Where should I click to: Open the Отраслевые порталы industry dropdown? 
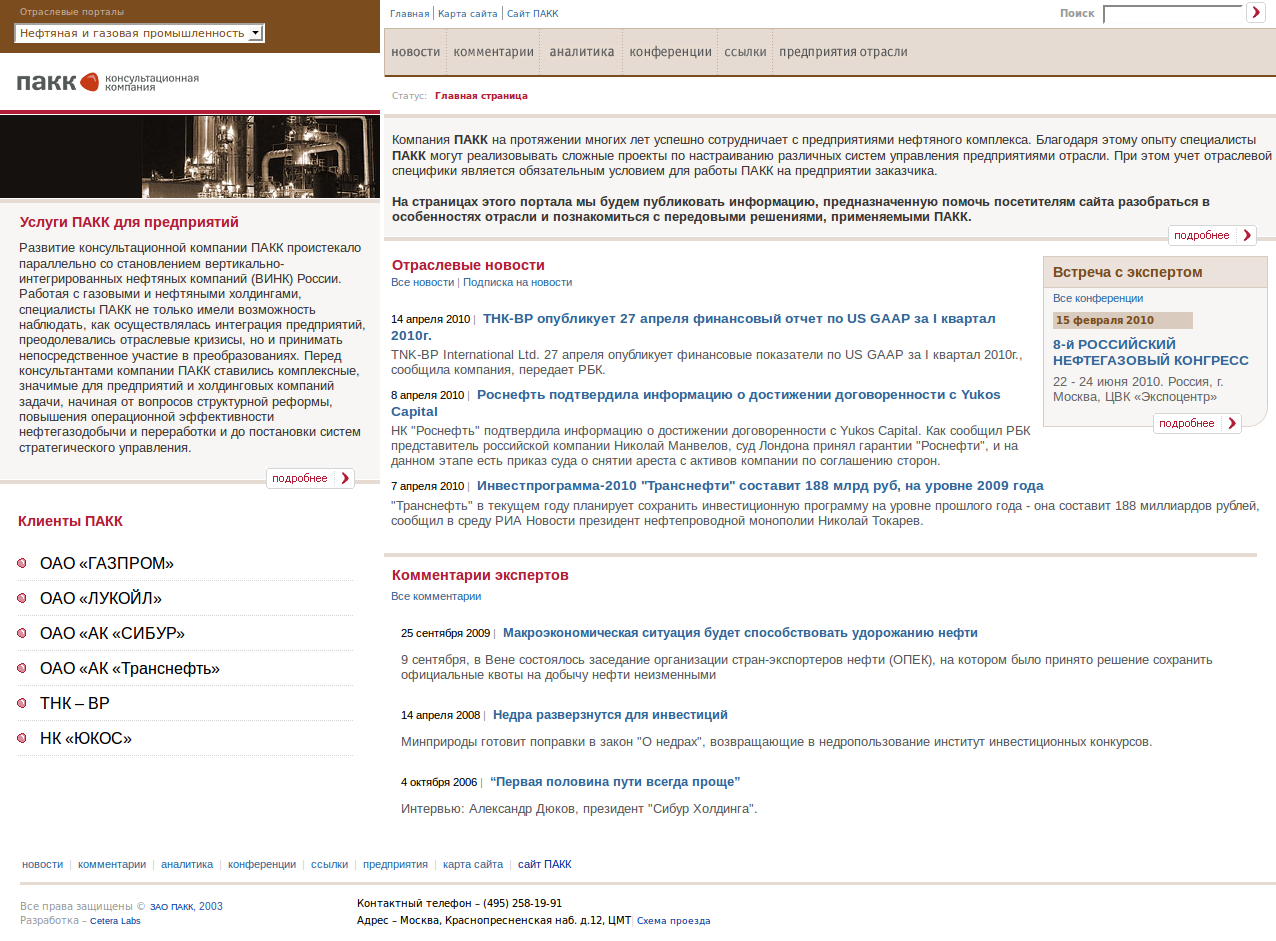click(x=140, y=33)
